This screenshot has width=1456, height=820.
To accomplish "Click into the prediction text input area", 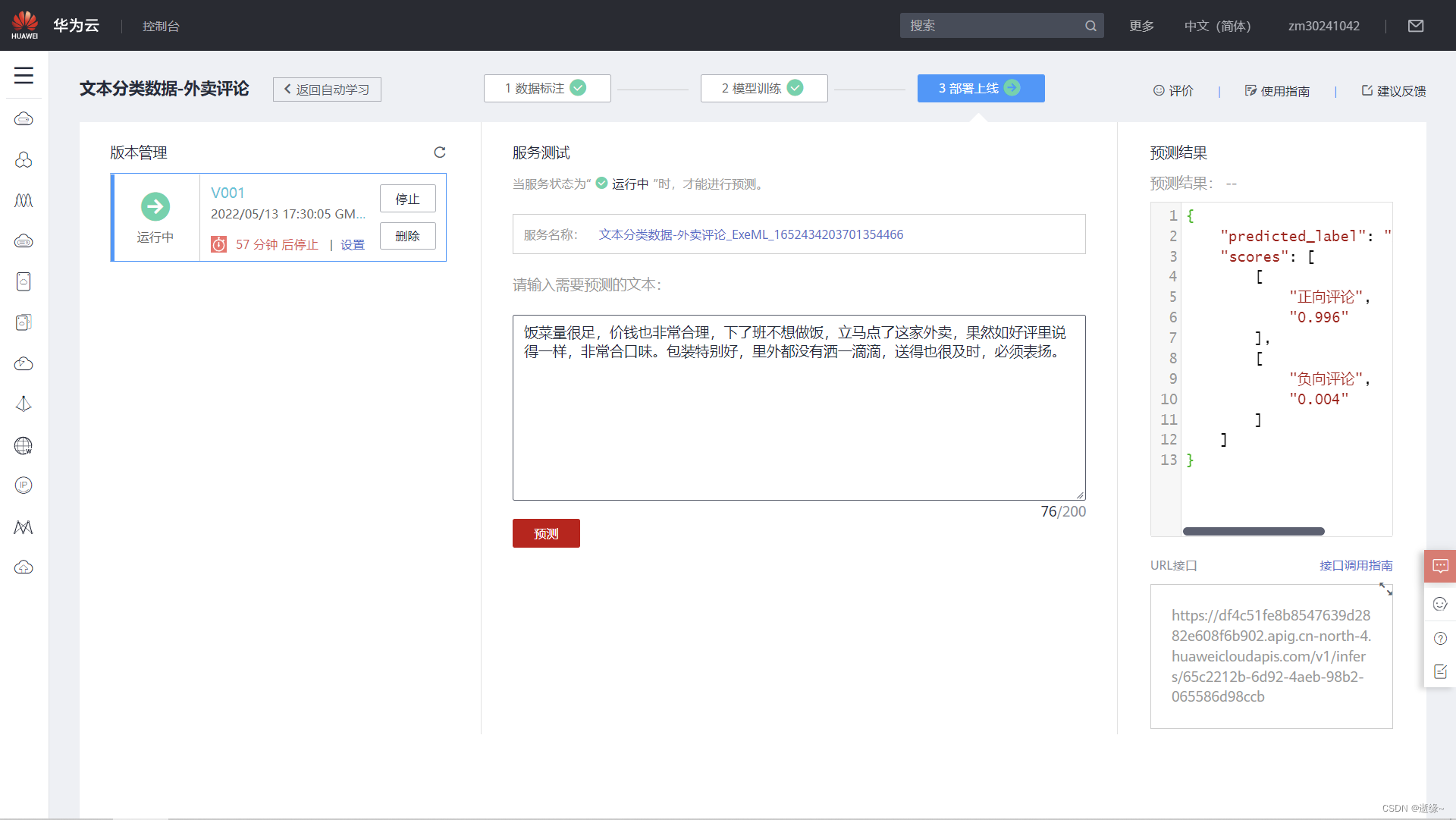I will point(799,407).
